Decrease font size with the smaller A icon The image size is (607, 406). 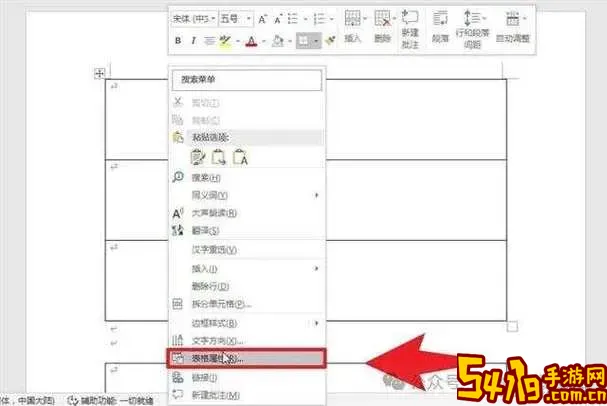(278, 19)
